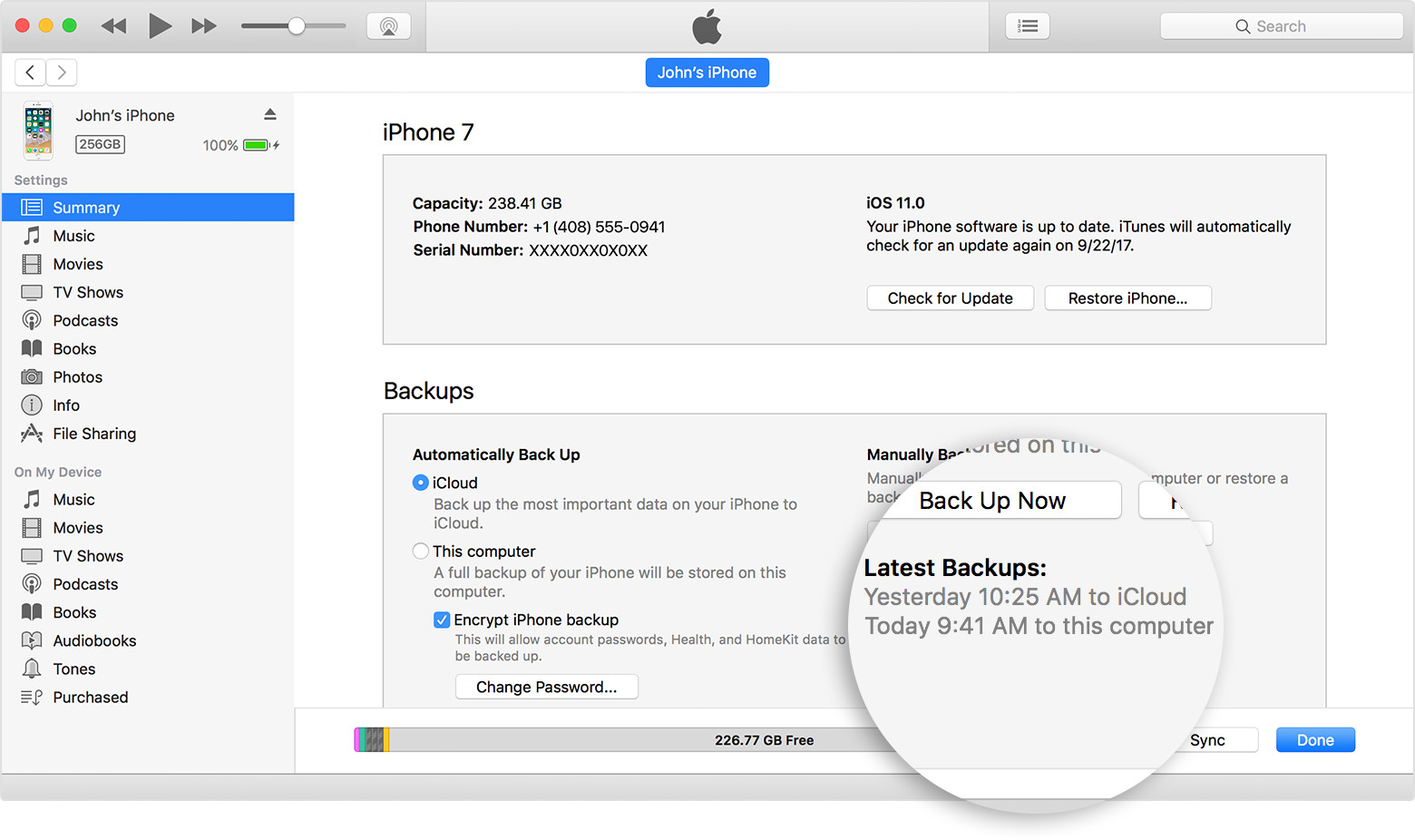The height and width of the screenshot is (840, 1415).
Task: Click 'Yesterday 10:25 AM to iCloud' backup entry
Action: pos(1025,597)
